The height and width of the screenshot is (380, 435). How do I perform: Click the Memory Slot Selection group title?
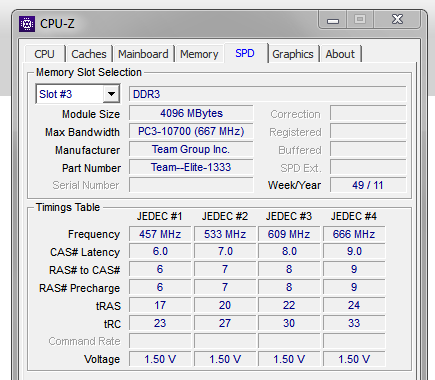(89, 72)
